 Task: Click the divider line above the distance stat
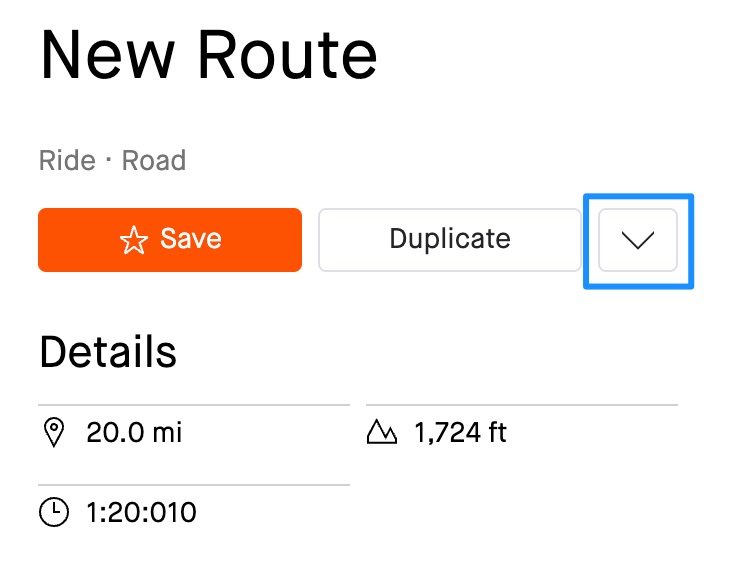(194, 405)
